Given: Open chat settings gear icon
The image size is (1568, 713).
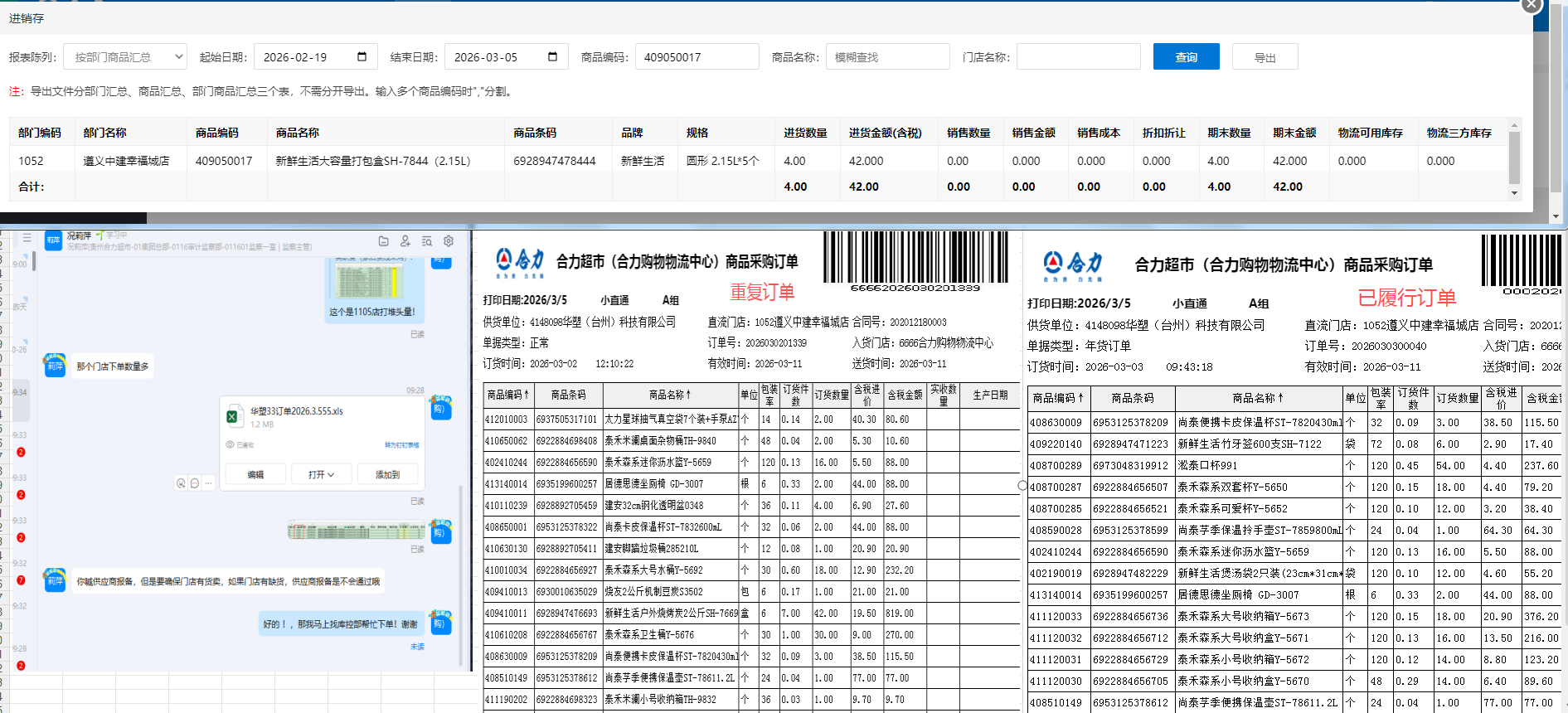Looking at the screenshot, I should pyautogui.click(x=449, y=241).
